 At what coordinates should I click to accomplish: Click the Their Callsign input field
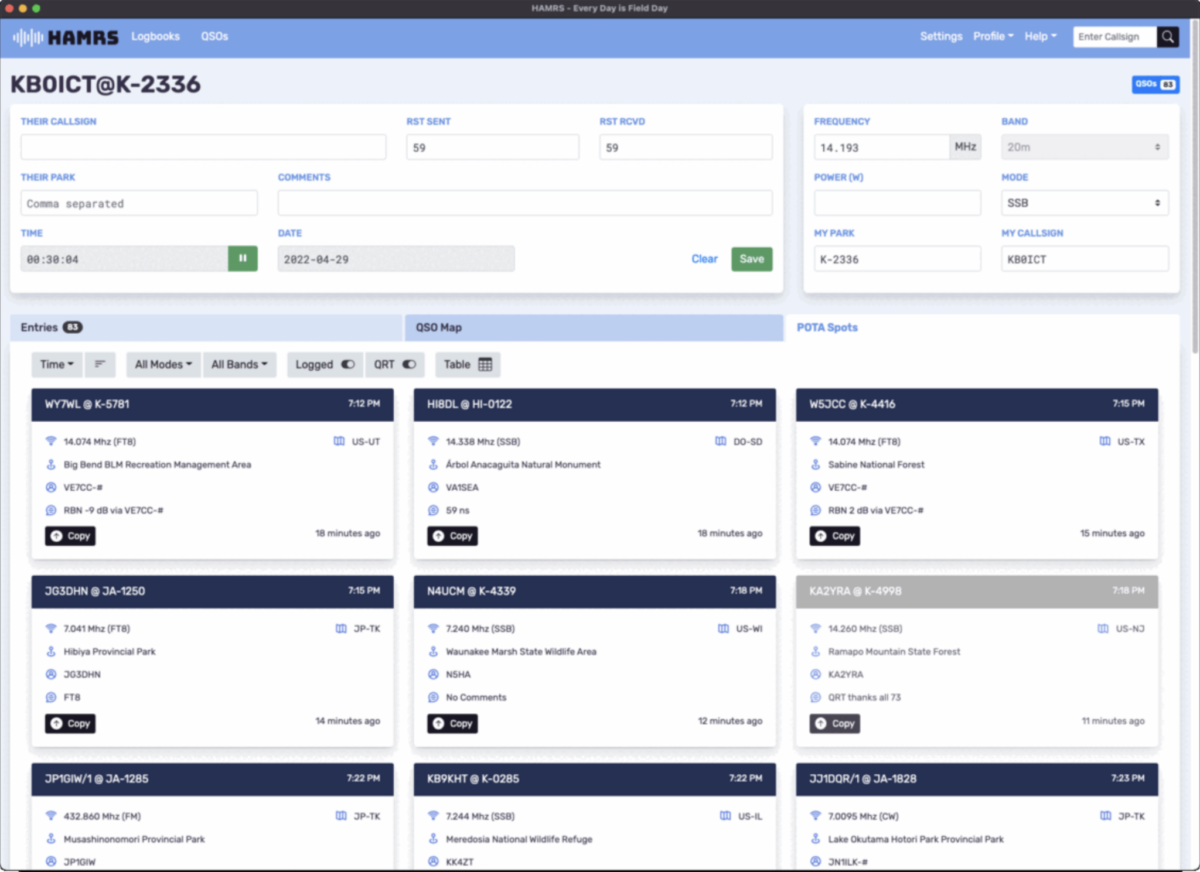pos(203,148)
